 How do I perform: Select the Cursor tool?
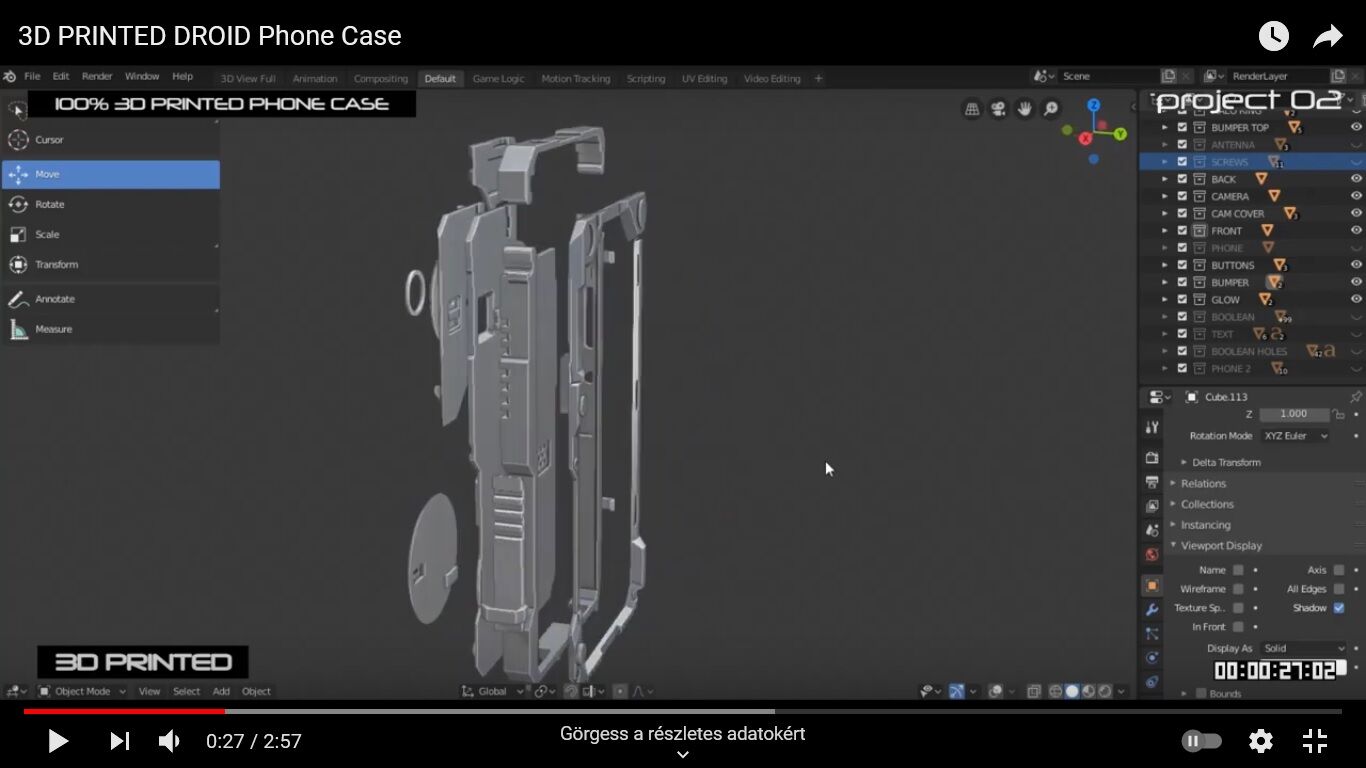pos(110,140)
